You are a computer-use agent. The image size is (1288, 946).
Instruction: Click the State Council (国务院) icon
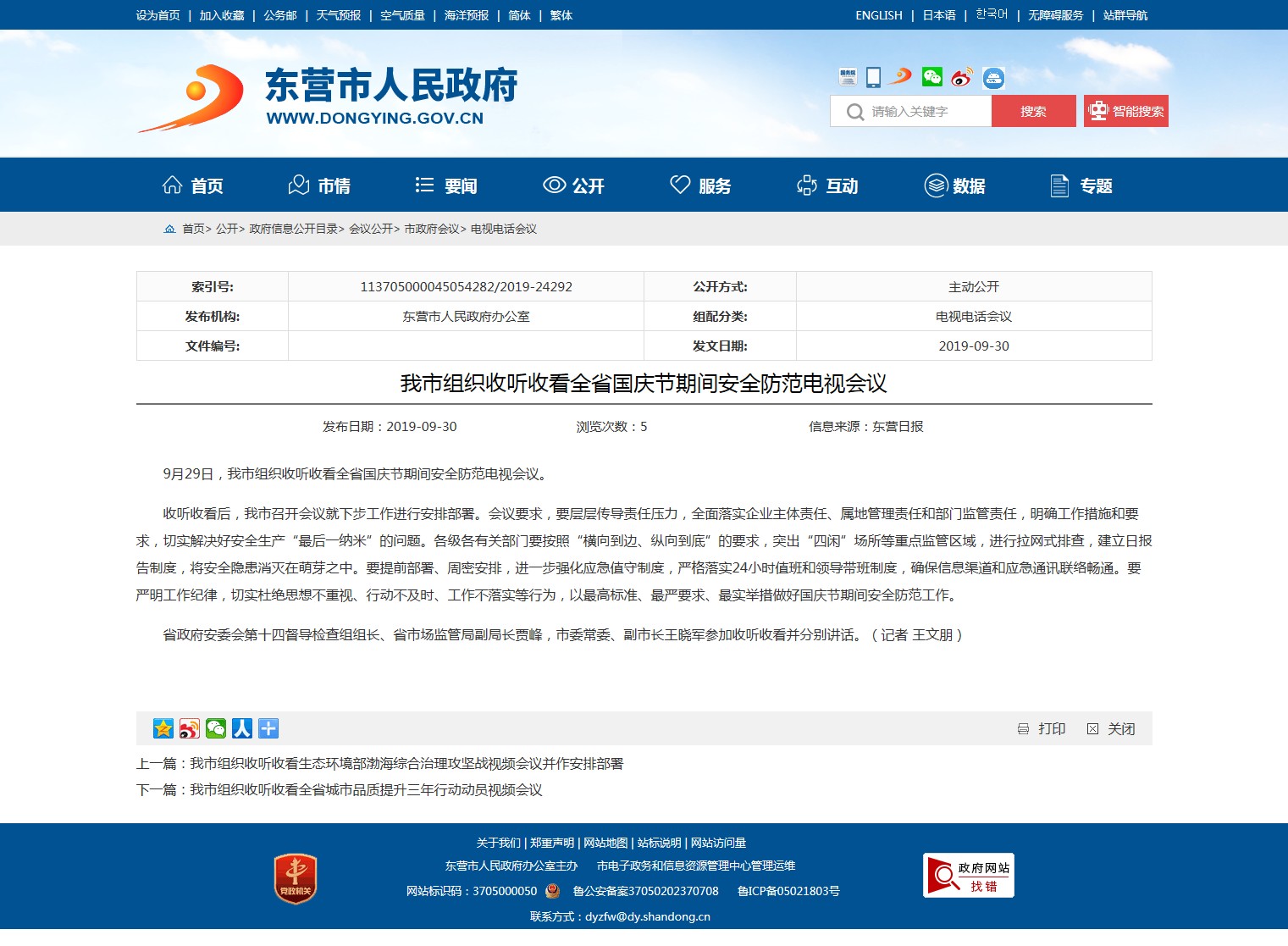coord(848,78)
